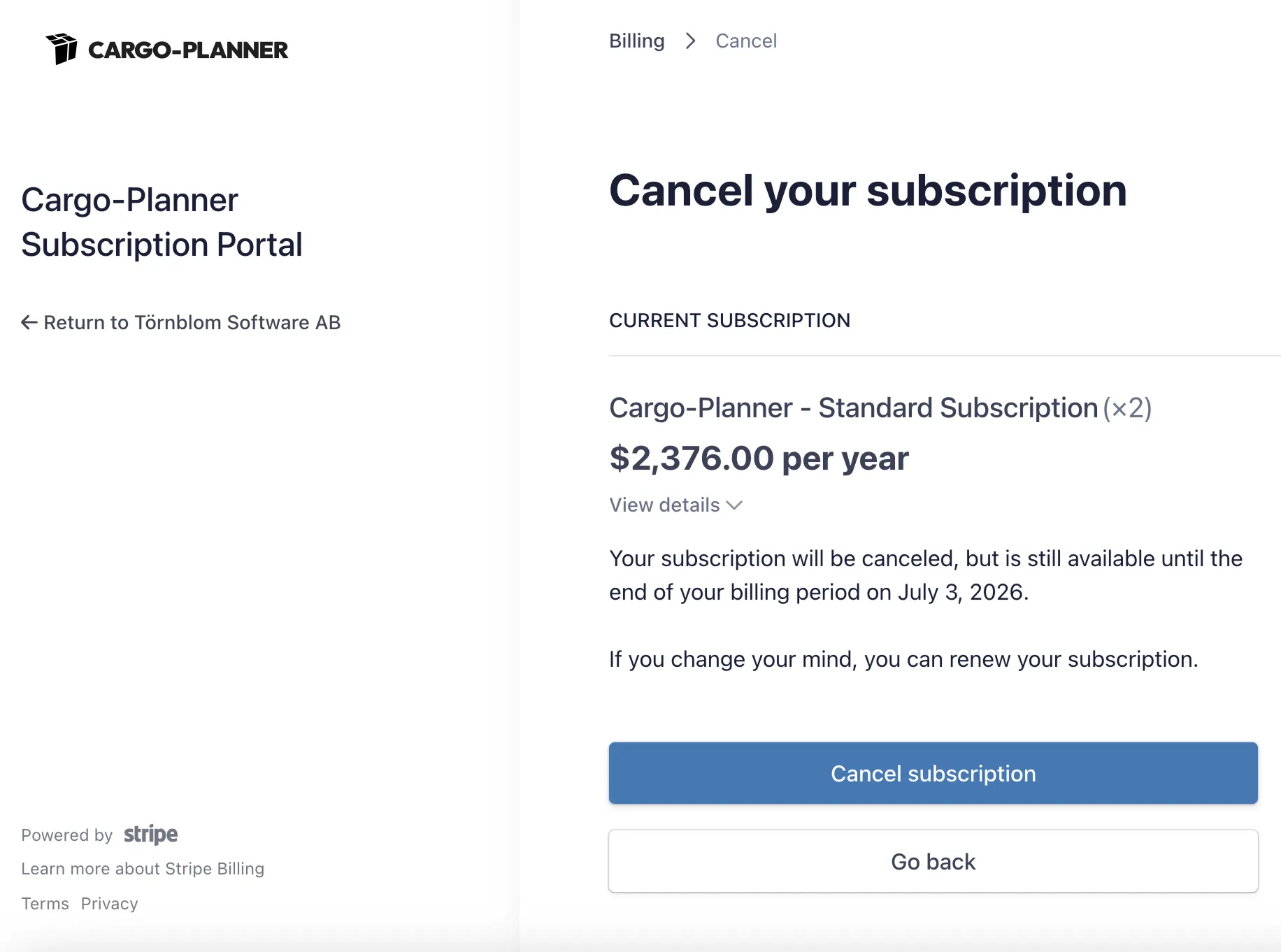Click the Current Subscription heading
The image size is (1281, 952).
(x=730, y=320)
